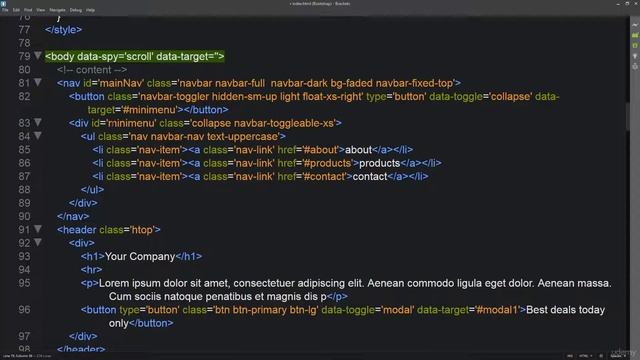This screenshot has width=640, height=360.
Task: Click 'Your Company' heading text
Action: point(140,256)
